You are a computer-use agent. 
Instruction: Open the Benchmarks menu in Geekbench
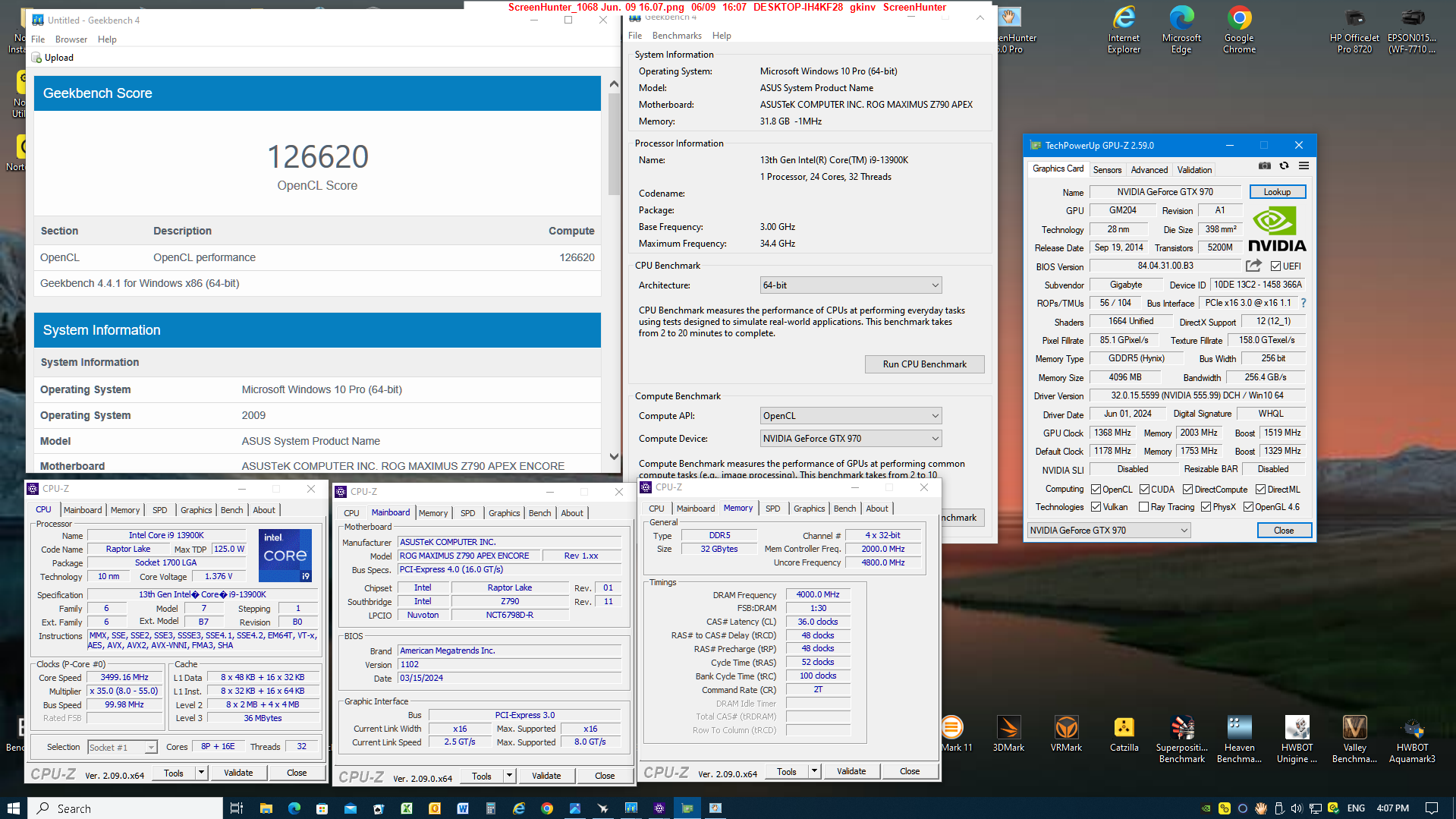(677, 36)
